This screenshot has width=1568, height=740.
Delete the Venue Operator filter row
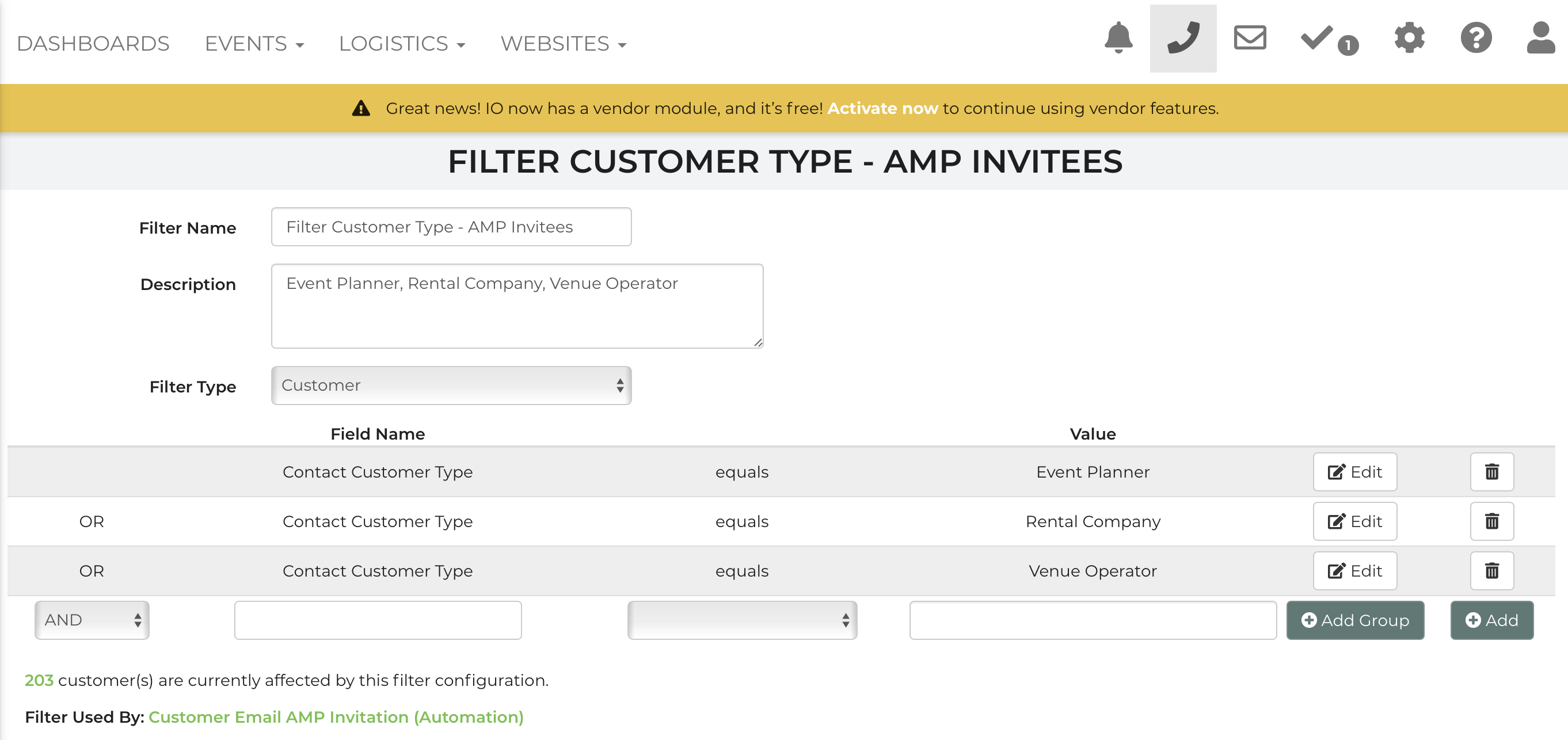(1491, 571)
